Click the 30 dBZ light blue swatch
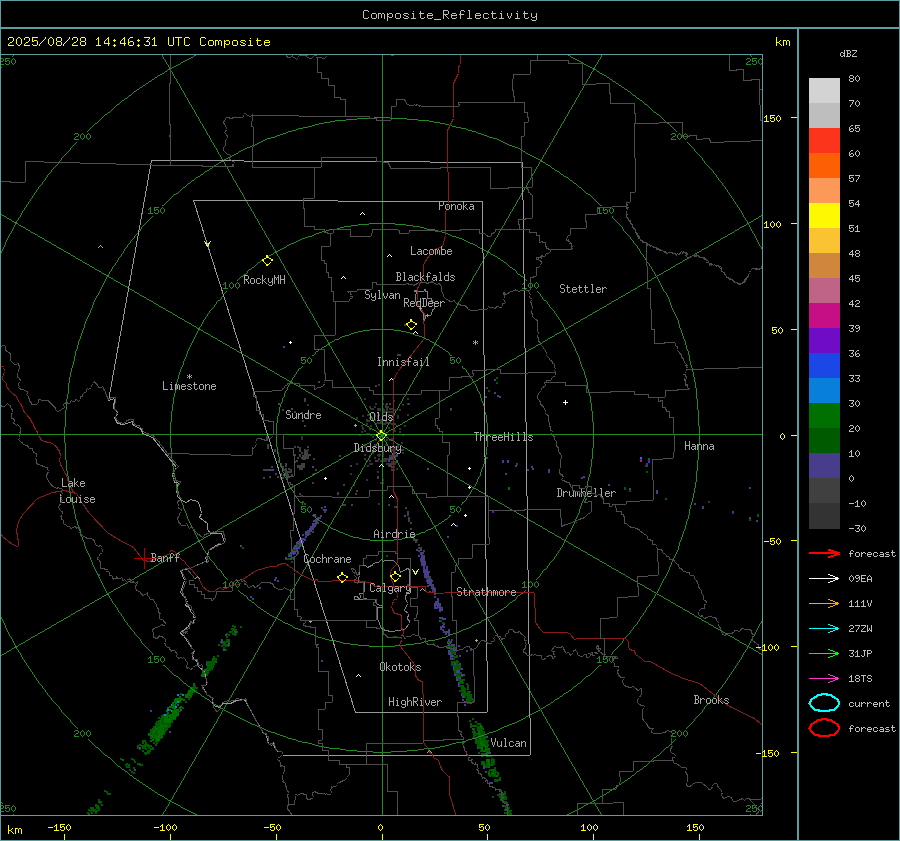Image resolution: width=900 pixels, height=841 pixels. 824,391
